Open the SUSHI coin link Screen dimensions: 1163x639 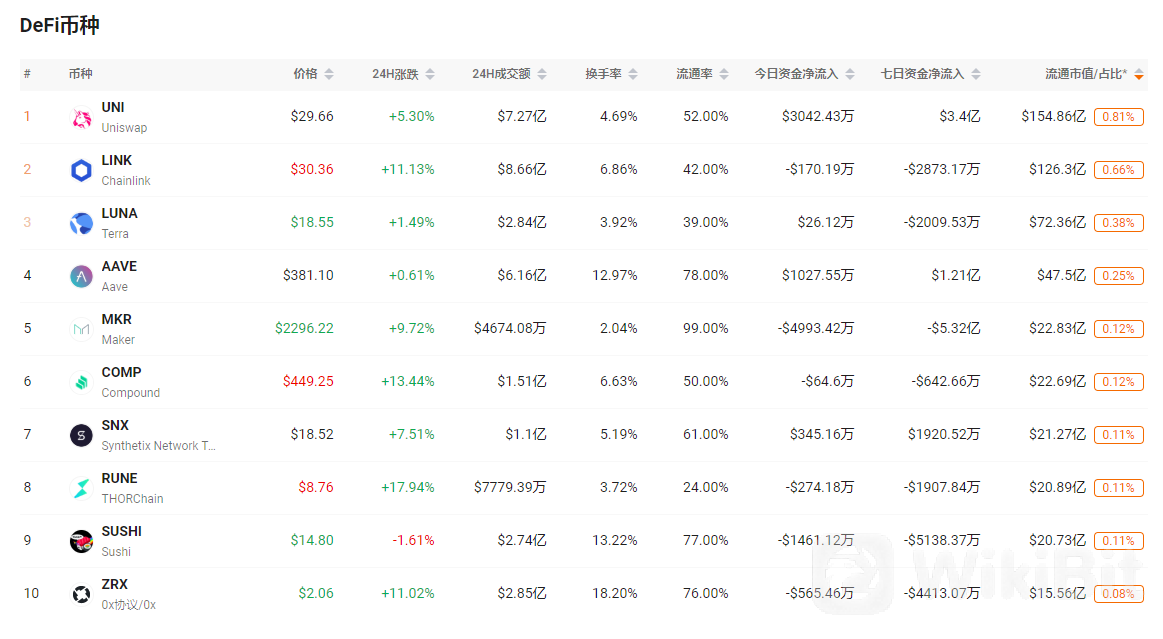122,532
